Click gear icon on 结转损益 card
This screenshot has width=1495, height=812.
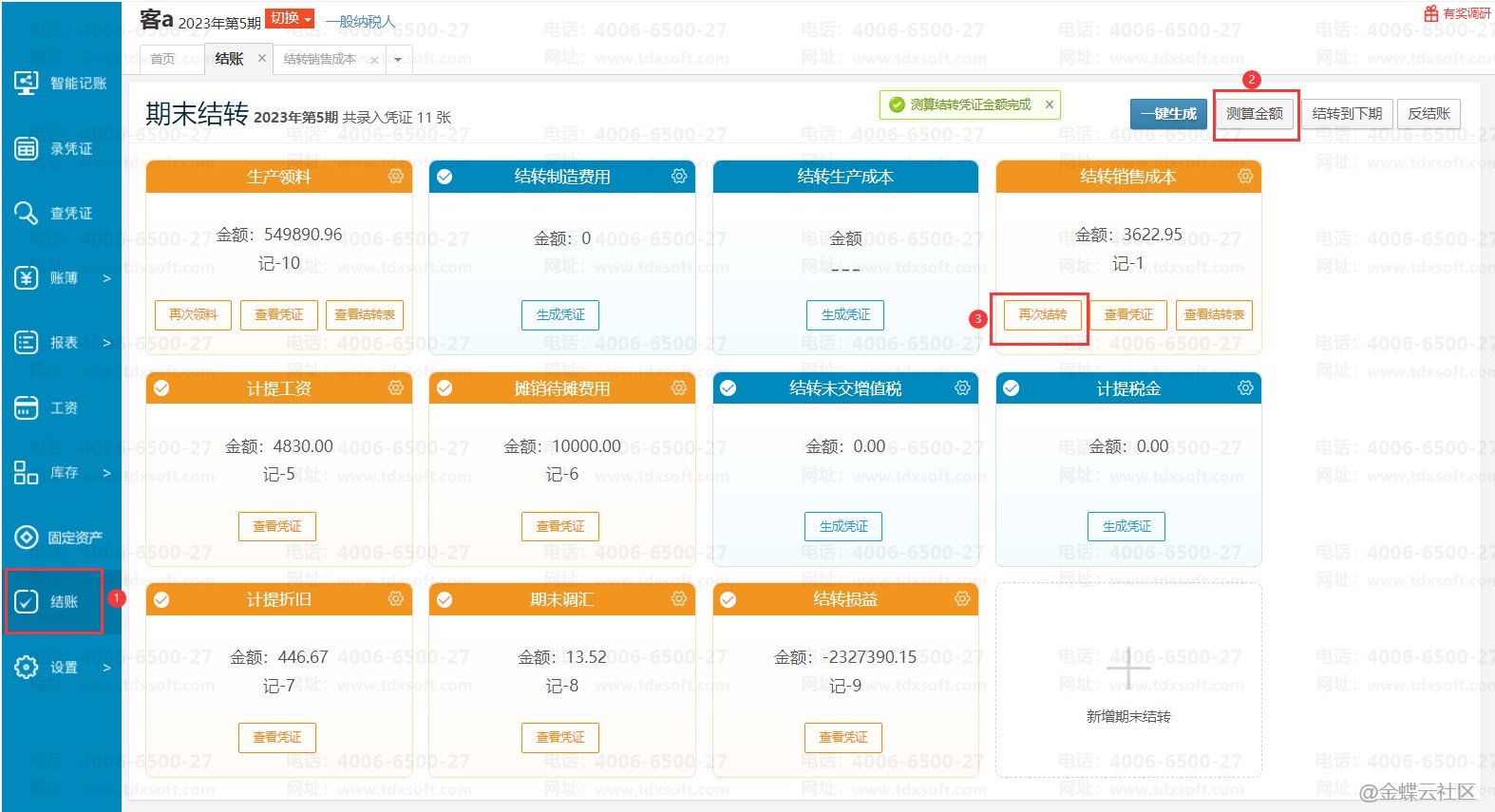coord(962,599)
